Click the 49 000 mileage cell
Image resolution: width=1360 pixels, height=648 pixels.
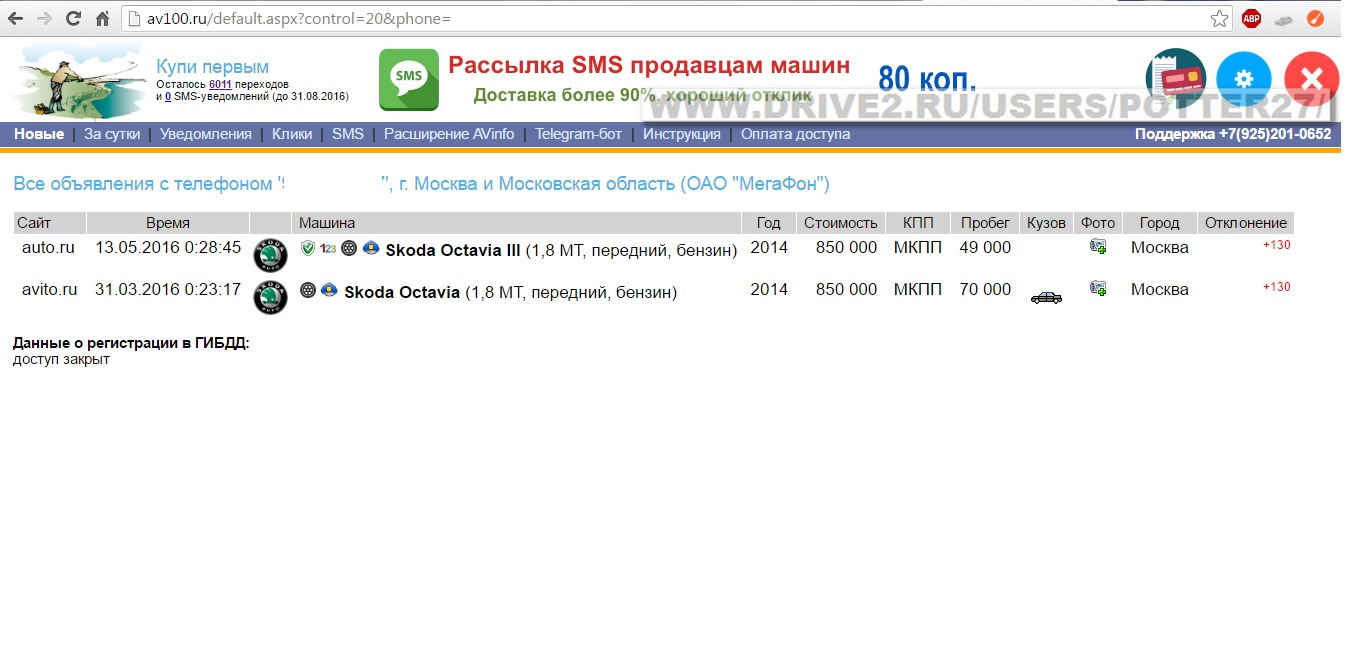985,247
